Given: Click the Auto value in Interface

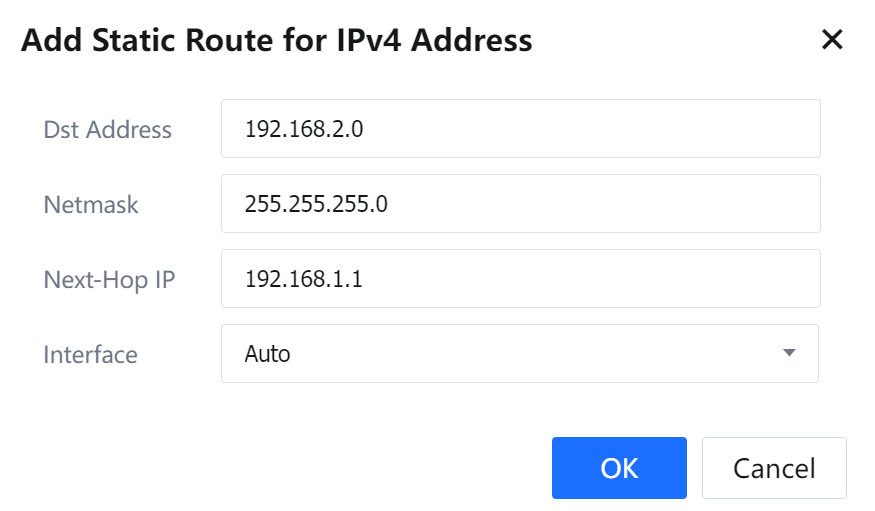Looking at the screenshot, I should 268,353.
